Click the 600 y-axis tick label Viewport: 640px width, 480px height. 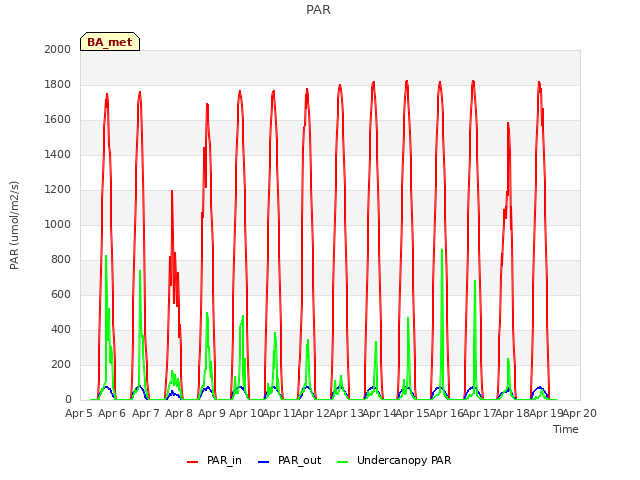tap(61, 294)
